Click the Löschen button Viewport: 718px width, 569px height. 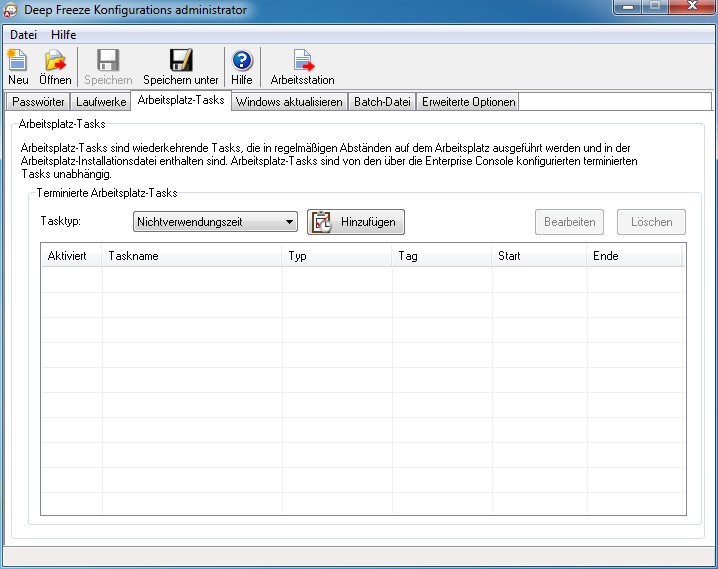point(651,222)
